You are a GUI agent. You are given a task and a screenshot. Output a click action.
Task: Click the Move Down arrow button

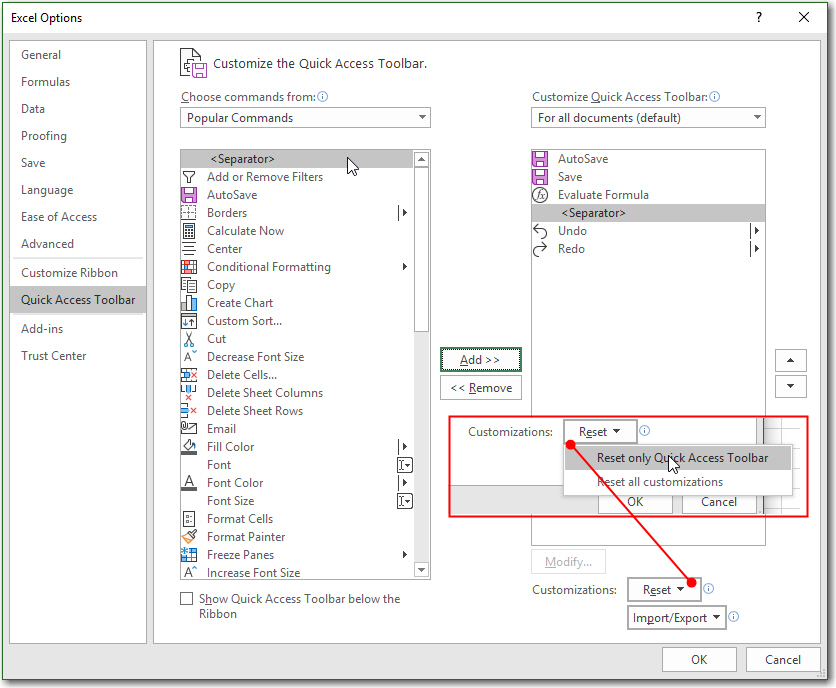click(790, 386)
